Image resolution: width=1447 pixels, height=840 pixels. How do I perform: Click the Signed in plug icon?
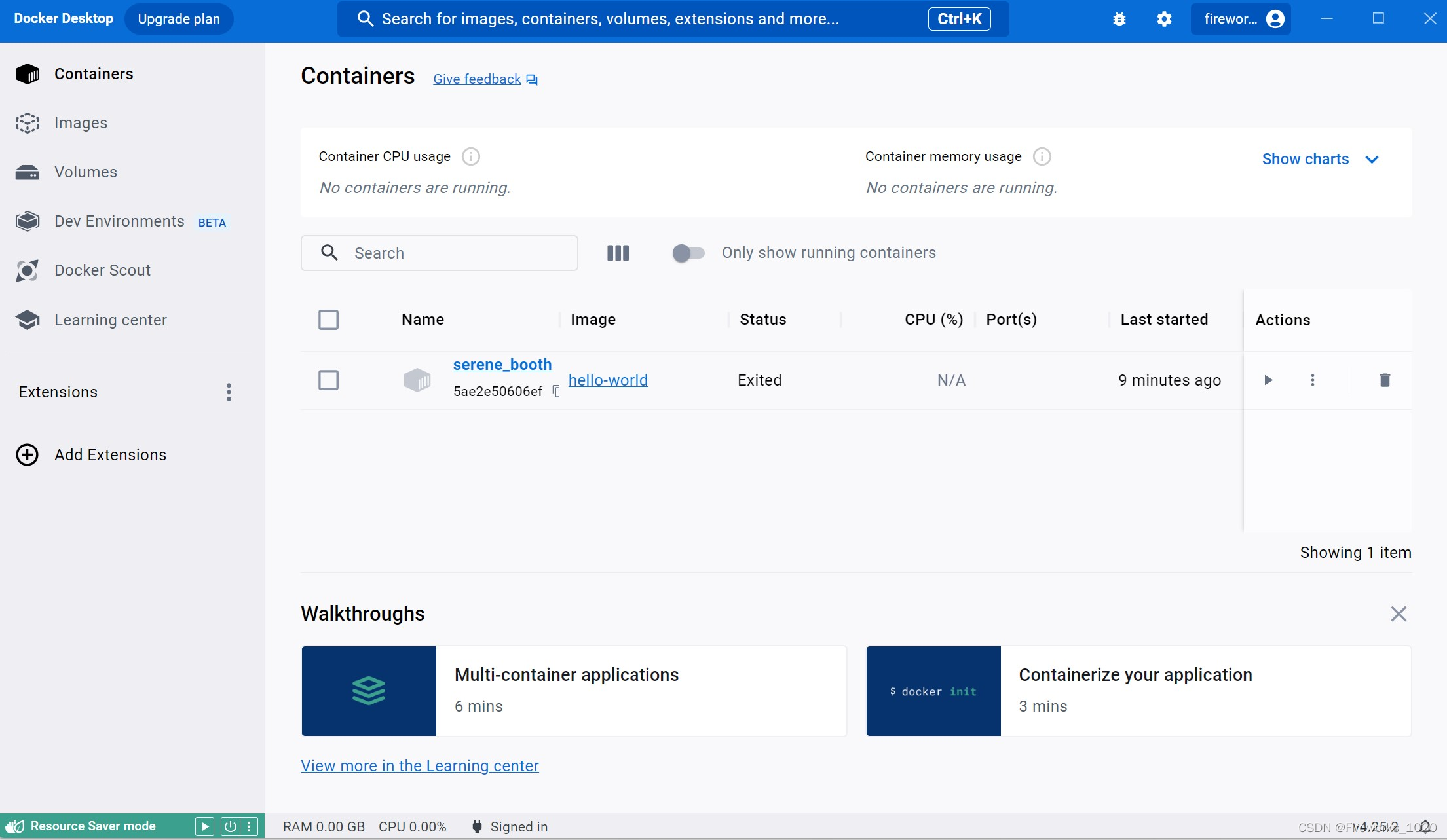point(477,827)
